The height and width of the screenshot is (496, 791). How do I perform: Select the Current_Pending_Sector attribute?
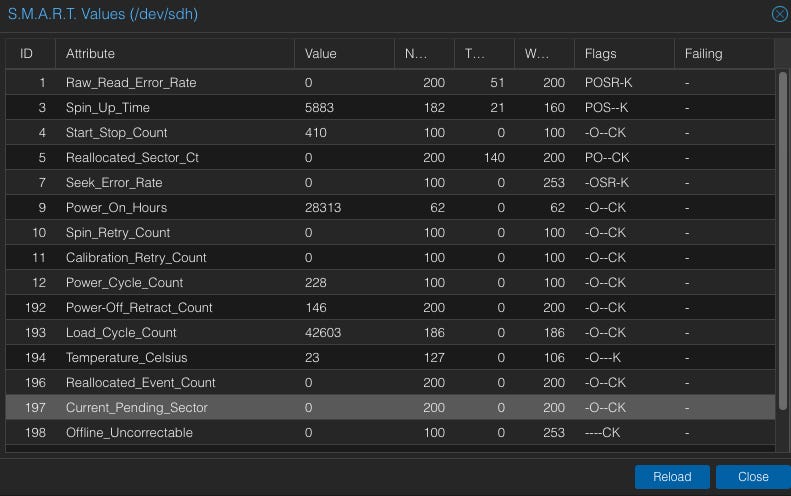136,408
